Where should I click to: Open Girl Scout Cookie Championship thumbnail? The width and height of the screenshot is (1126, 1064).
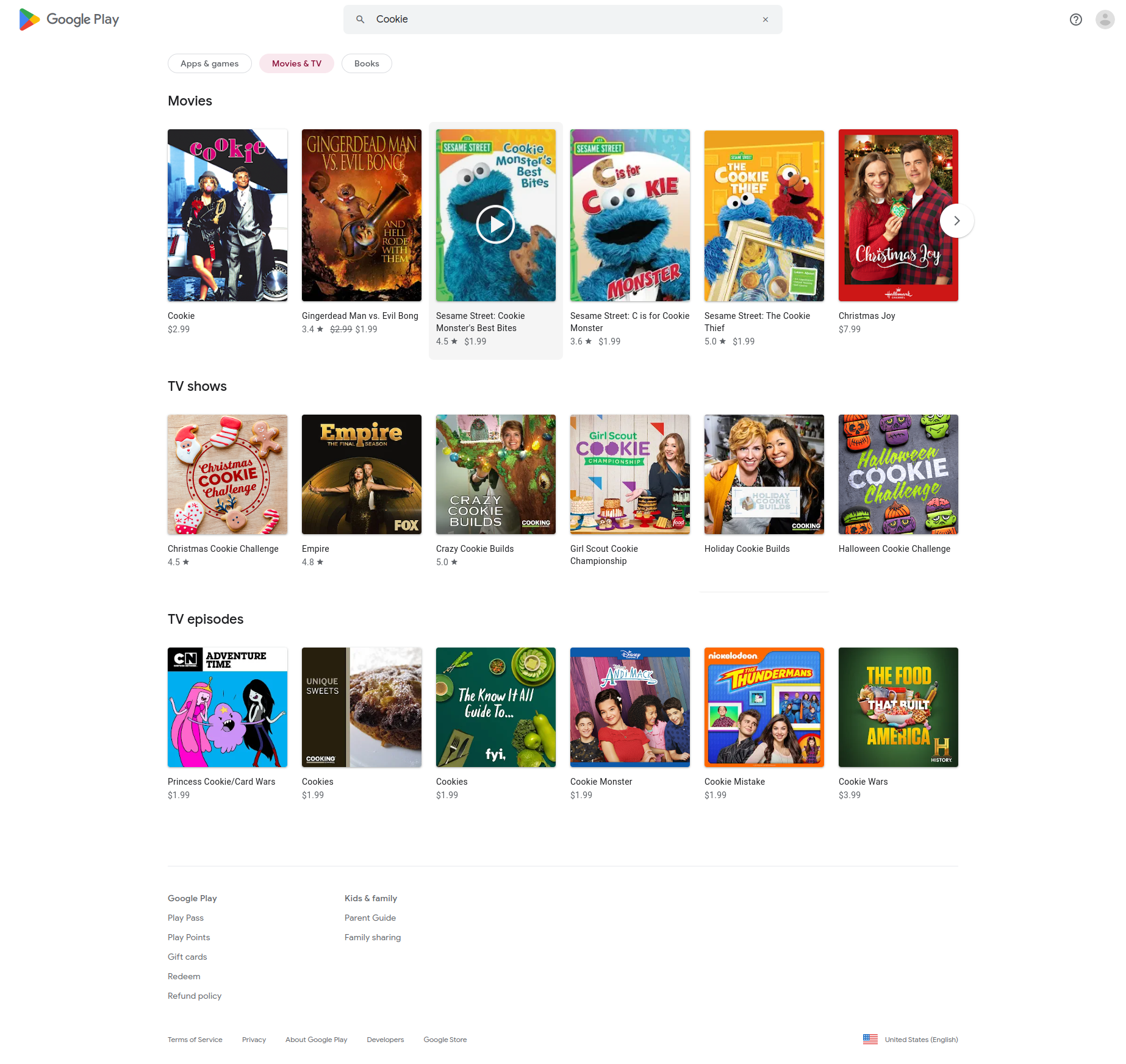(x=630, y=474)
